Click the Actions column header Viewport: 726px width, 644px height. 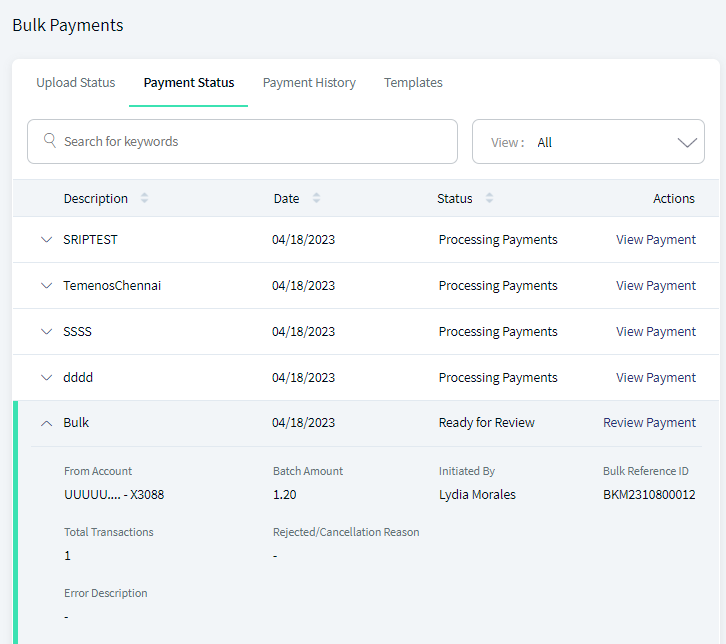click(x=674, y=199)
